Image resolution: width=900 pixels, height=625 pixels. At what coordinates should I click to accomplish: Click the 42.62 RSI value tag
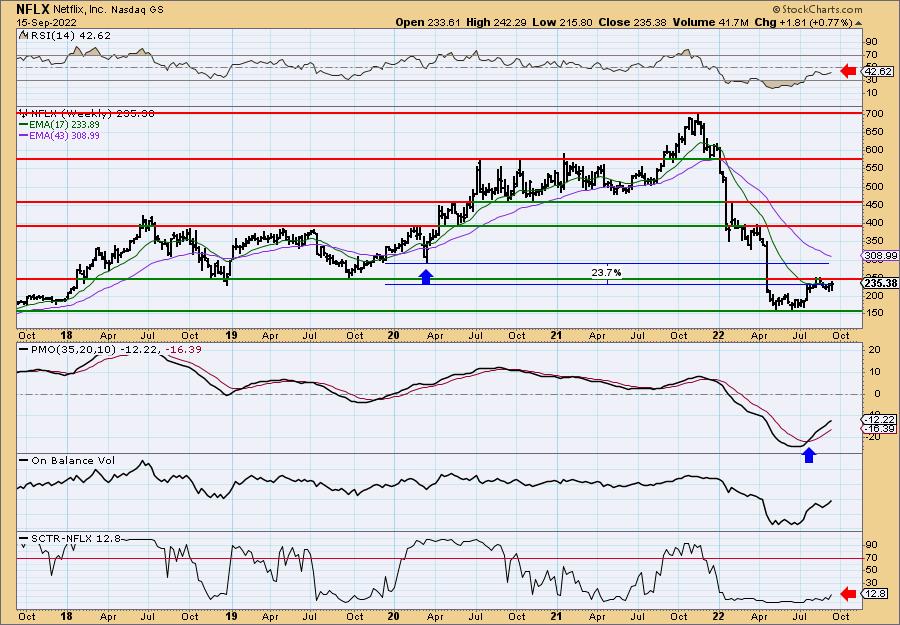pyautogui.click(x=878, y=72)
